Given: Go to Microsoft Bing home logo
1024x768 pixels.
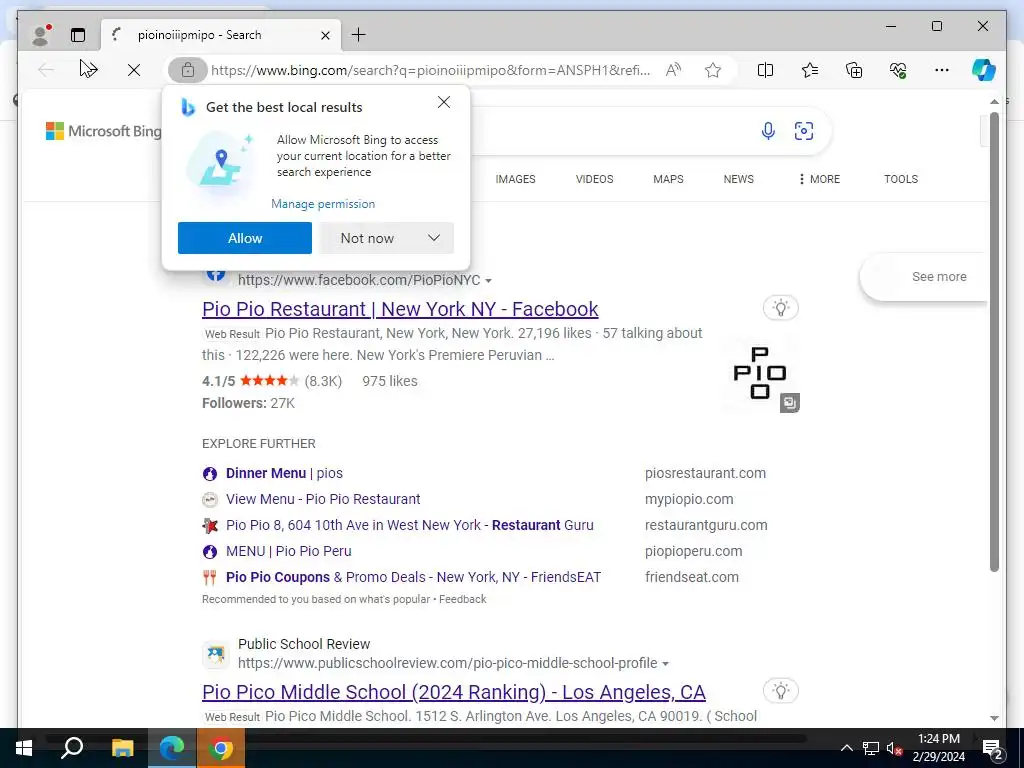Looking at the screenshot, I should pyautogui.click(x=103, y=131).
